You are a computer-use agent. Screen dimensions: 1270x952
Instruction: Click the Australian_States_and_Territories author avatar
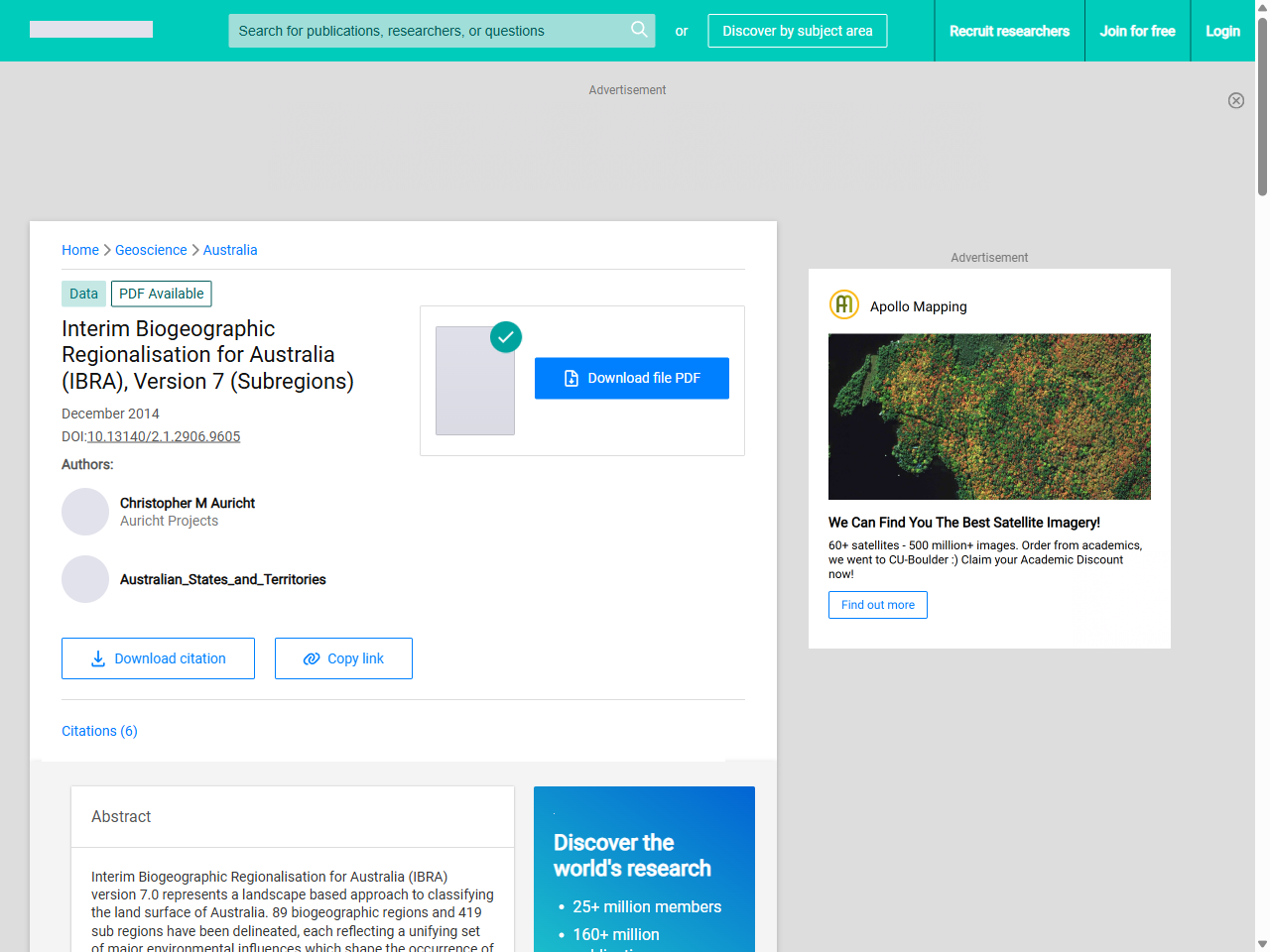point(85,579)
